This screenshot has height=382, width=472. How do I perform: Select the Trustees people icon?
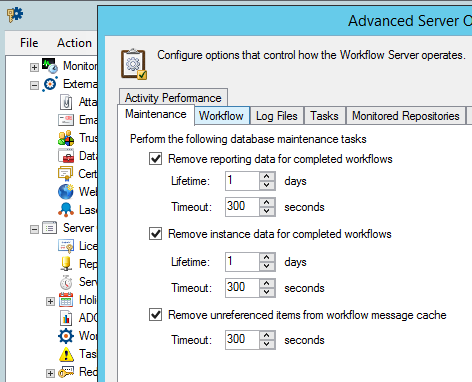pyautogui.click(x=66, y=138)
